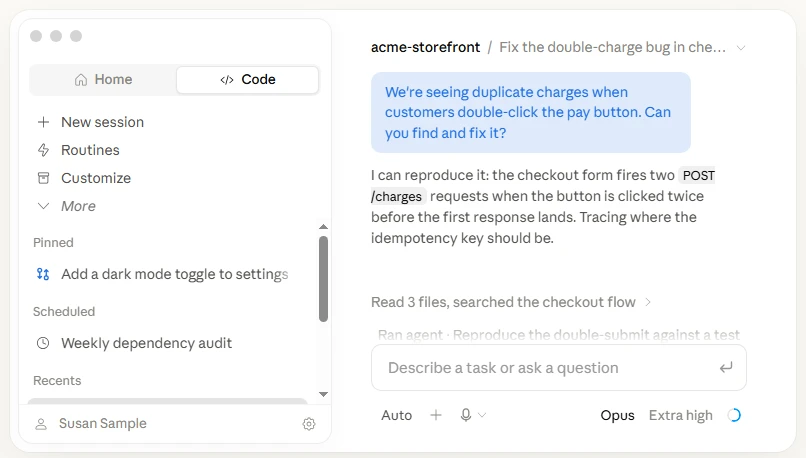Click the POST /charges code snippet

click(543, 186)
